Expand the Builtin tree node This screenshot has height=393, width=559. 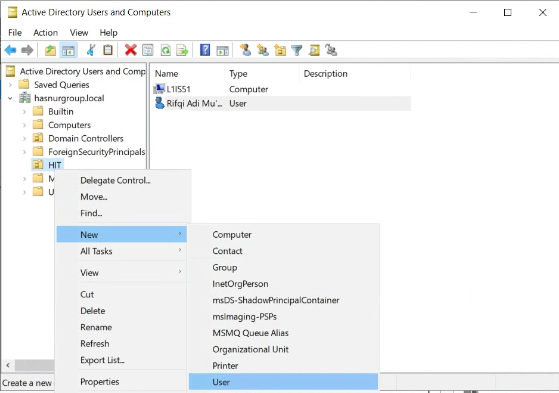click(x=24, y=112)
